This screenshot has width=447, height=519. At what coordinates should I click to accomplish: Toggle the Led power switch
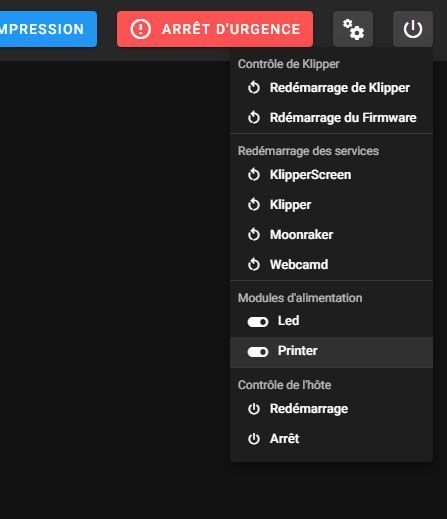[x=258, y=322]
